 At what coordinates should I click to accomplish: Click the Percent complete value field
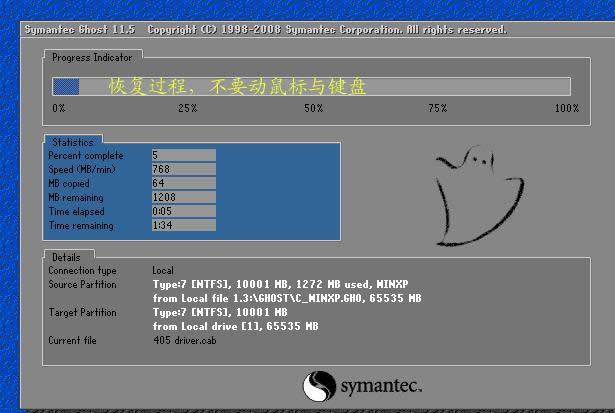[x=183, y=155]
